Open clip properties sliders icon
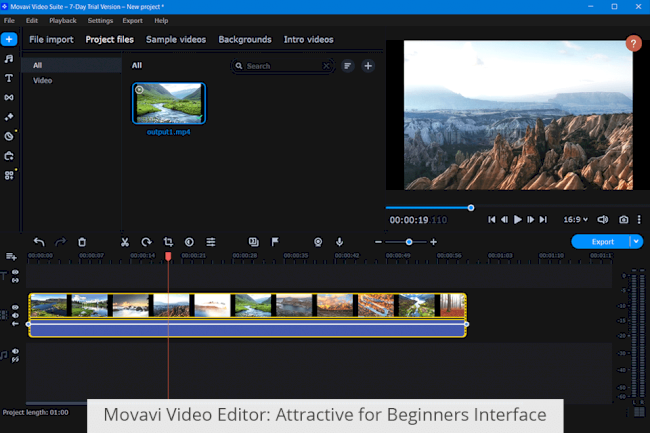This screenshot has width=650, height=433. pos(211,242)
